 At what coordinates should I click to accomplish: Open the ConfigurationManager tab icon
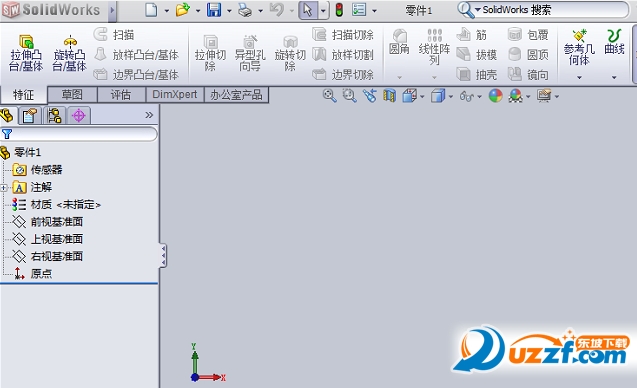[x=54, y=116]
